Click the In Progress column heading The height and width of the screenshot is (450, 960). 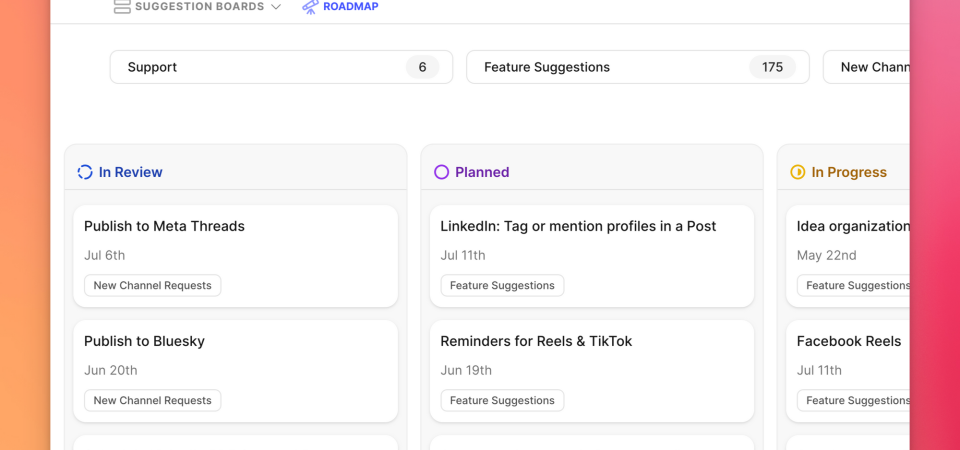point(849,172)
